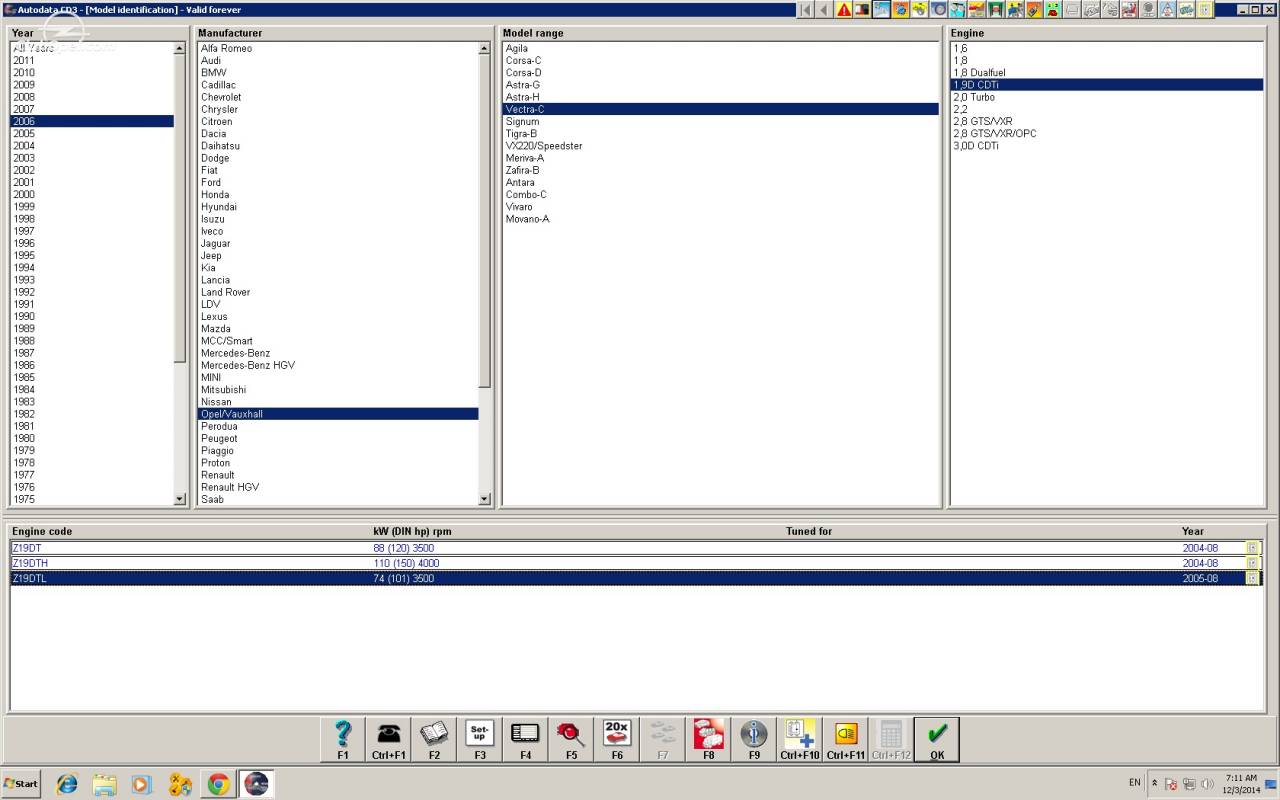Open the F3 Set-up button
Image resolution: width=1280 pixels, height=800 pixels.
[480, 739]
